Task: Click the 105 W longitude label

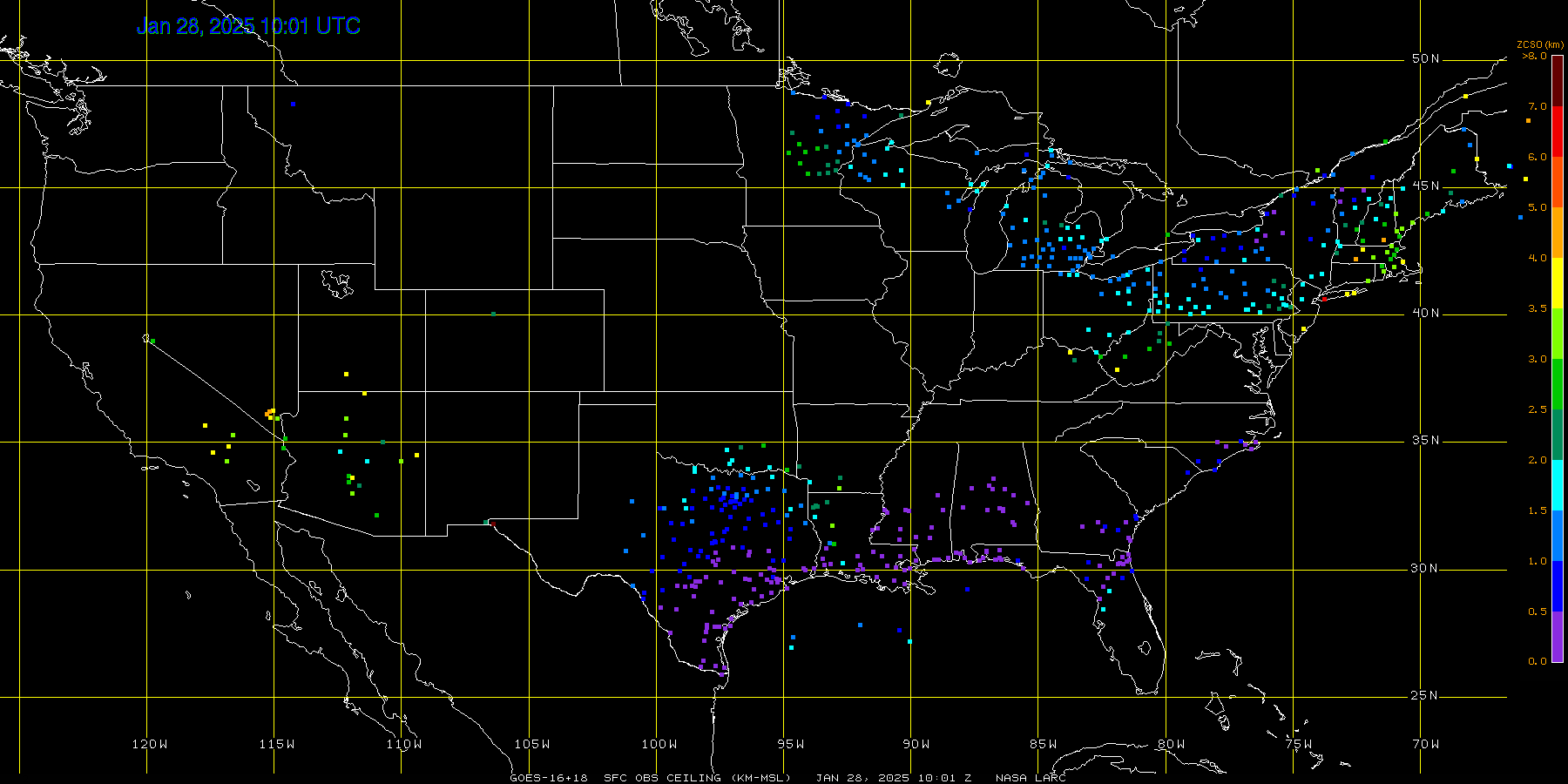Action: (532, 744)
